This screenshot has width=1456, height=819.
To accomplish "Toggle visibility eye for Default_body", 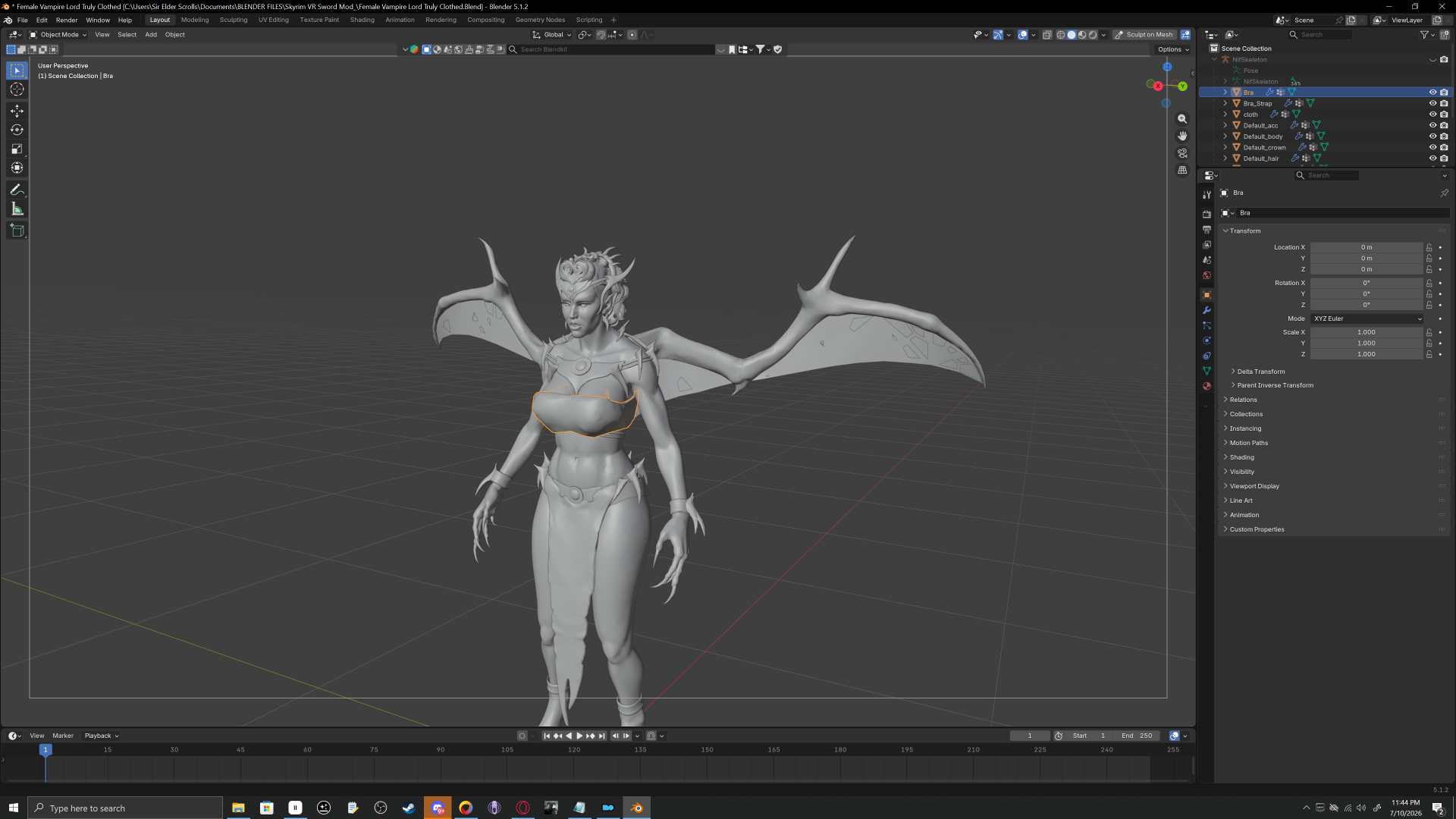I will pos(1432,136).
